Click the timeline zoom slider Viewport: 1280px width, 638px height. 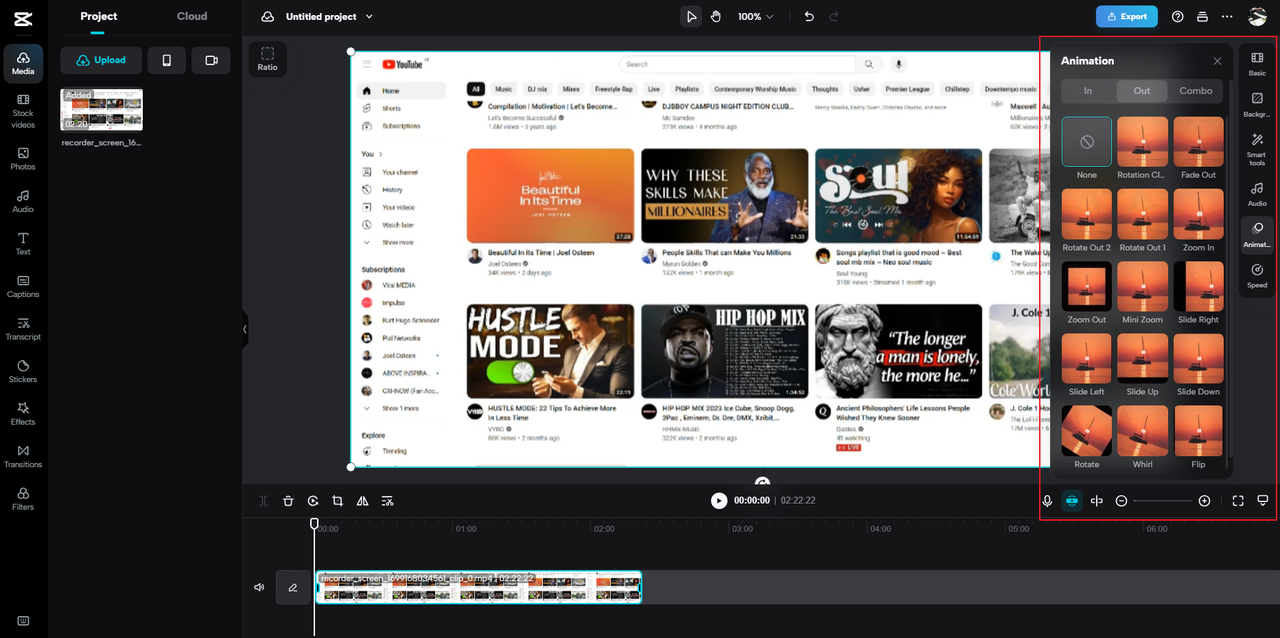(x=1162, y=501)
